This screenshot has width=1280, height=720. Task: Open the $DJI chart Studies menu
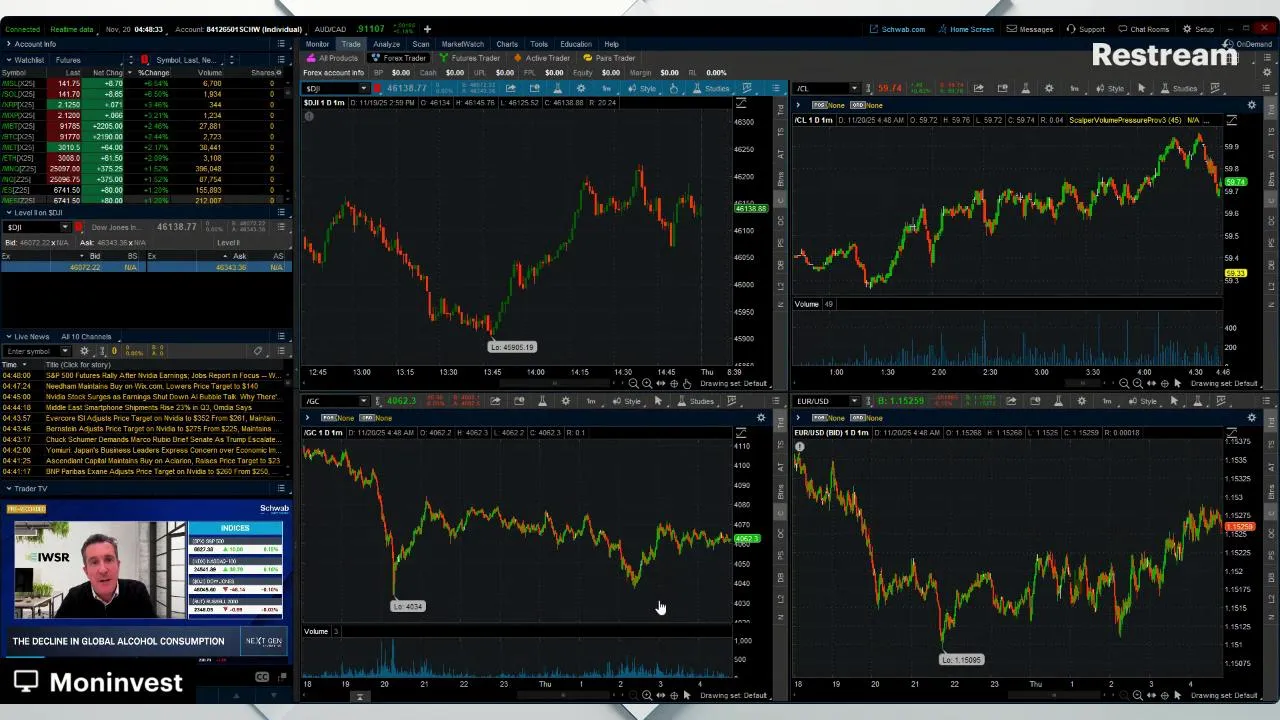tap(711, 89)
